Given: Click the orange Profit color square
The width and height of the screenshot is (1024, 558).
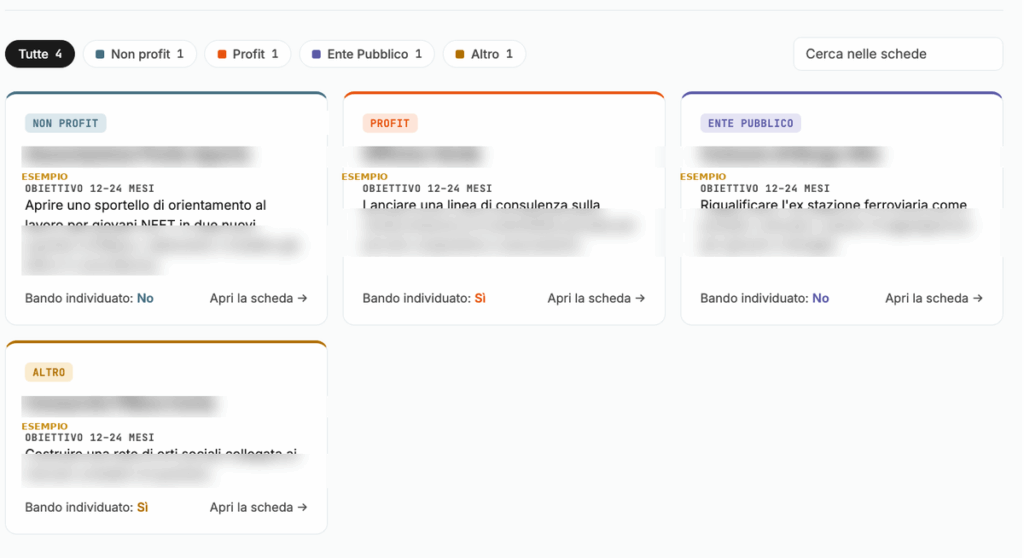Looking at the screenshot, I should click(x=222, y=54).
